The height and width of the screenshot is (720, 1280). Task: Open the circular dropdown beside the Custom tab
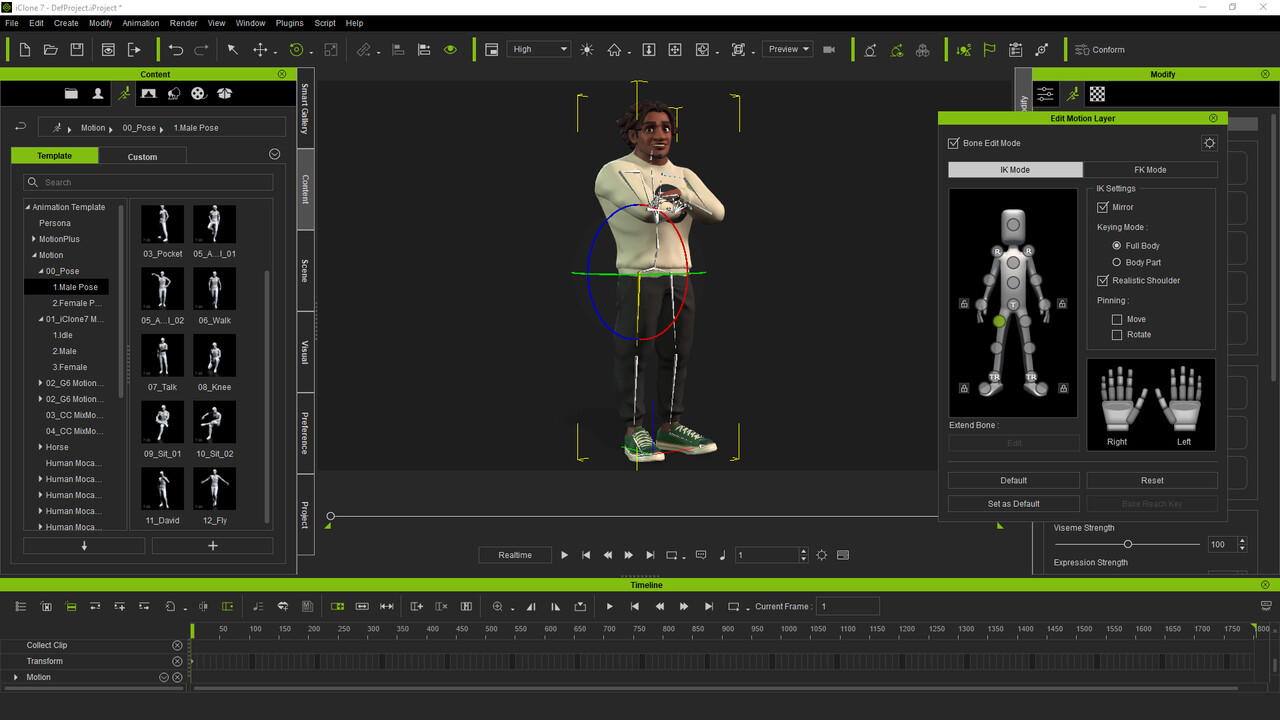(x=274, y=154)
